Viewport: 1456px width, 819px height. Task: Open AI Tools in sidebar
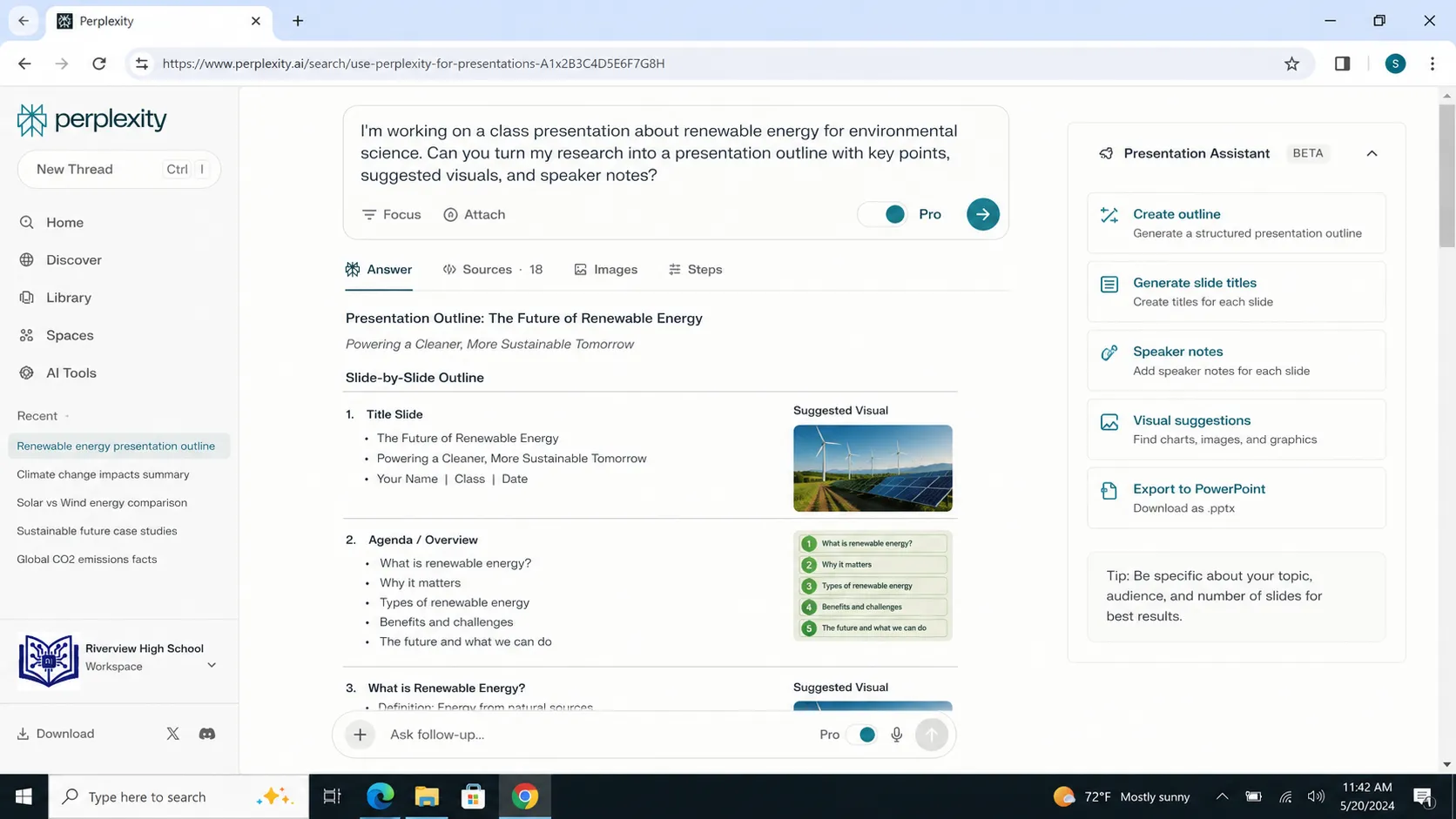(x=58, y=373)
